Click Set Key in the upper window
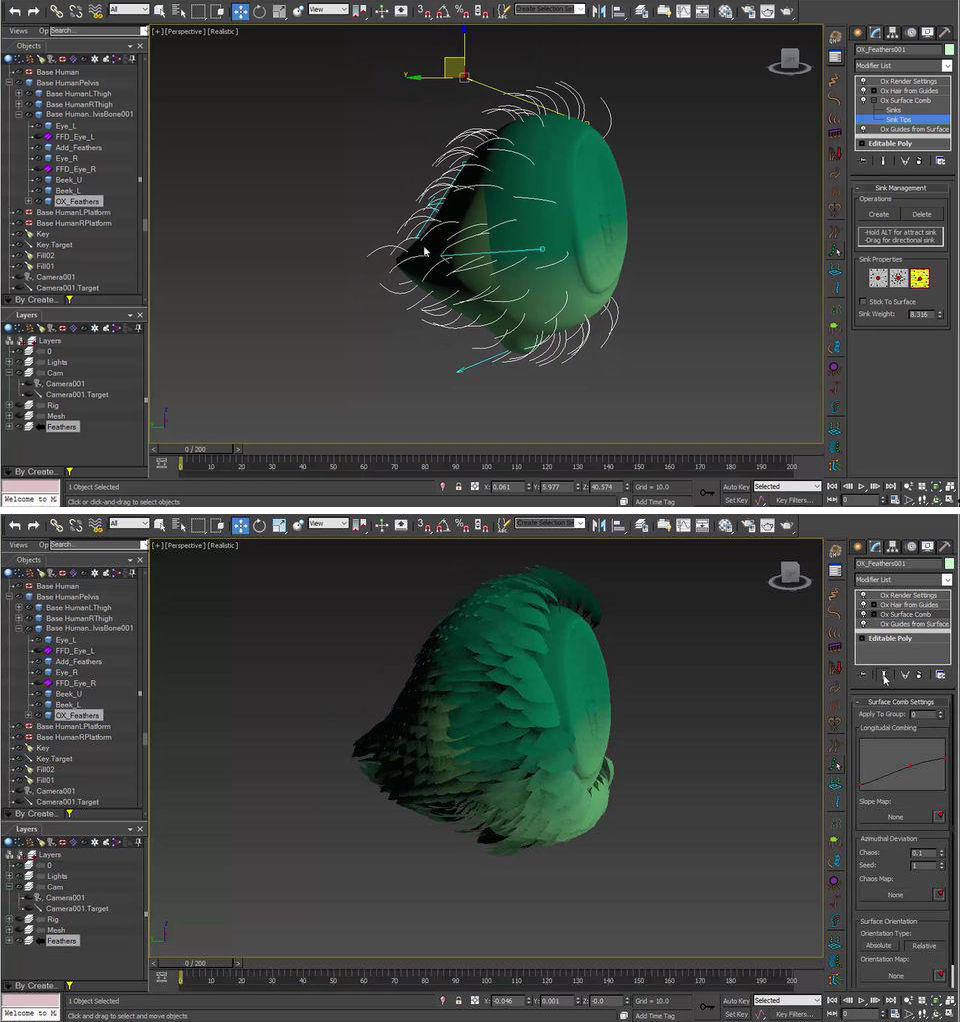 click(x=736, y=501)
